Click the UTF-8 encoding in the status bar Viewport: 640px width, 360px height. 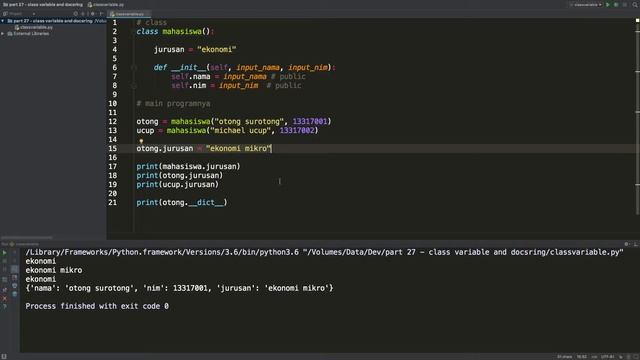point(607,357)
